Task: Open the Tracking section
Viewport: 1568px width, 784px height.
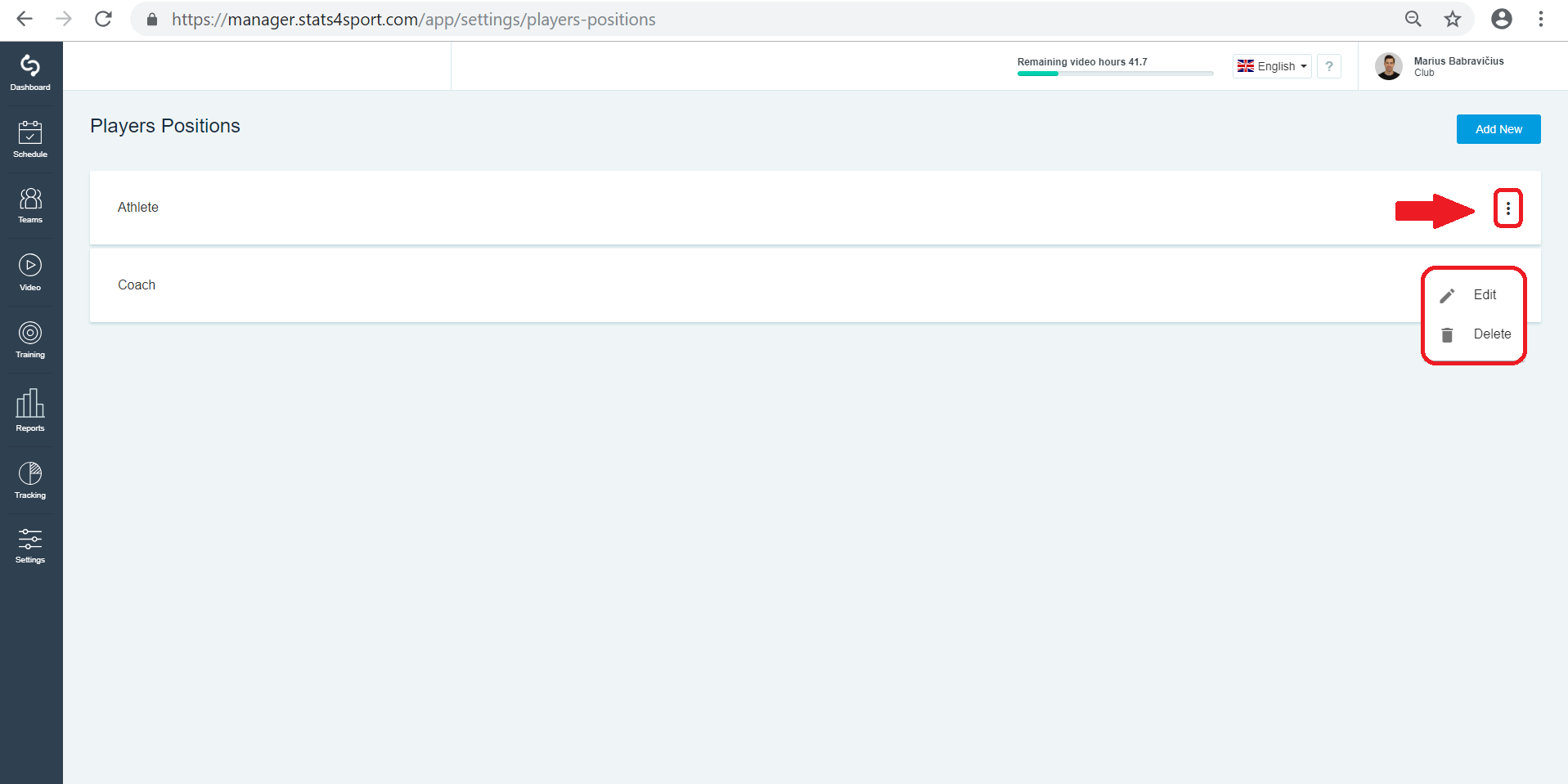Action: (x=30, y=481)
